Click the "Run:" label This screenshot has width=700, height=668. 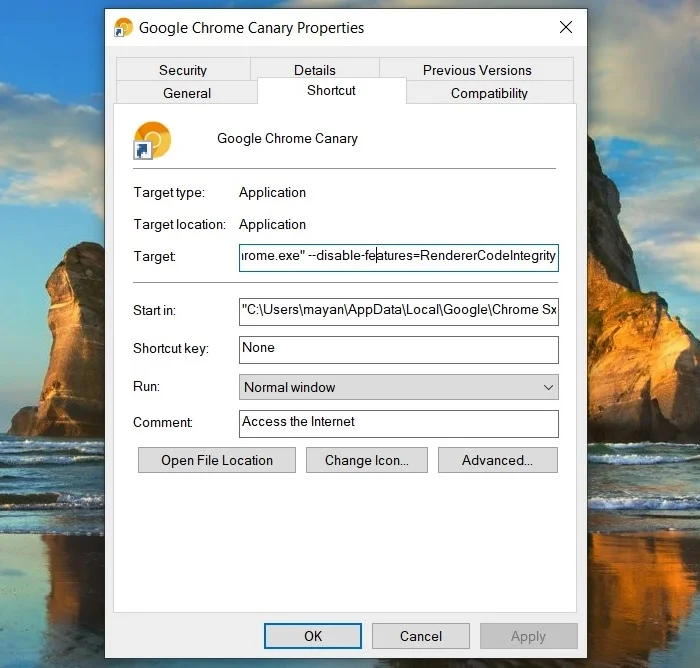tap(146, 386)
